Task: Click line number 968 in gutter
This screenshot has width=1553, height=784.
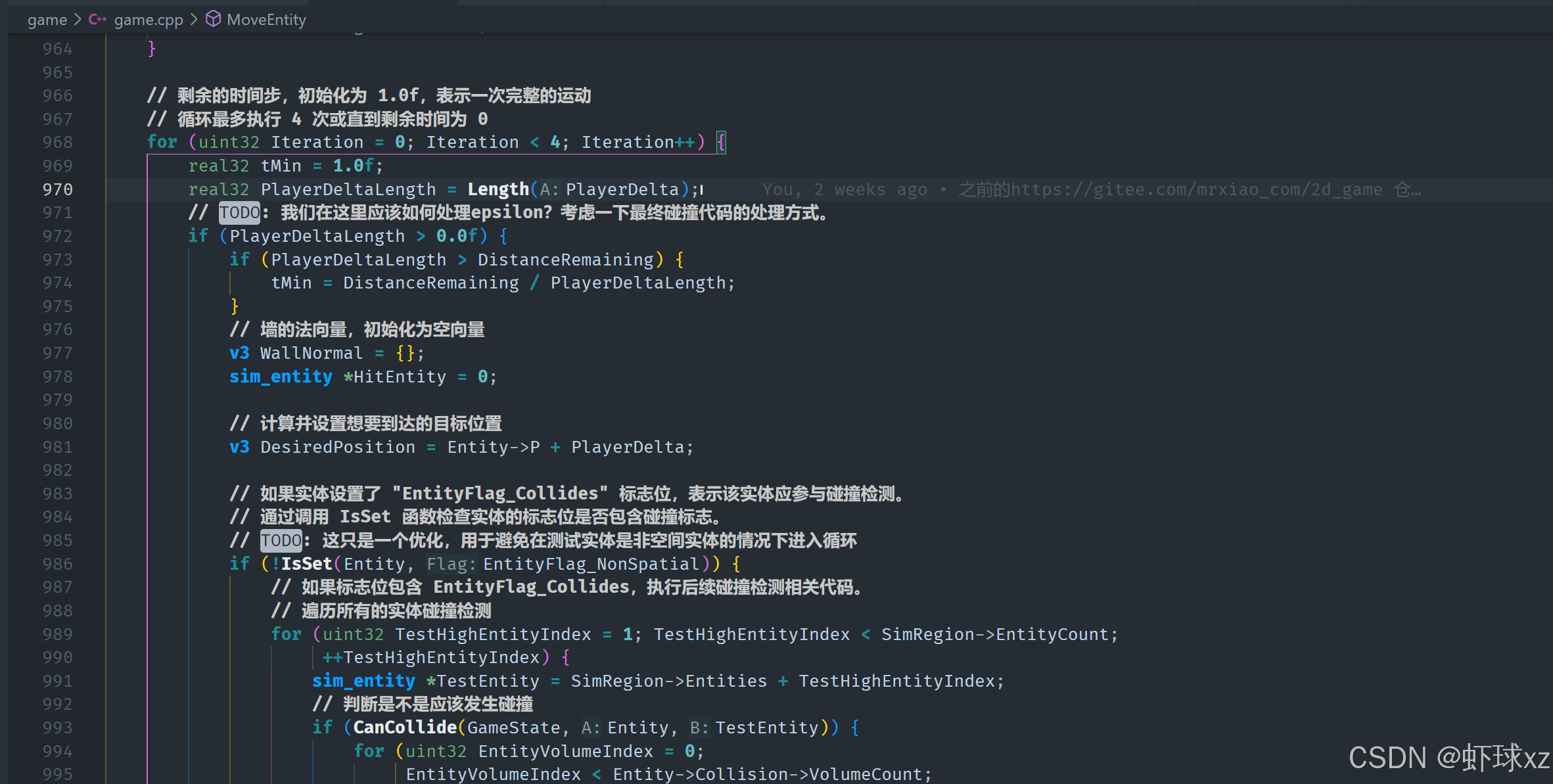Action: (58, 142)
